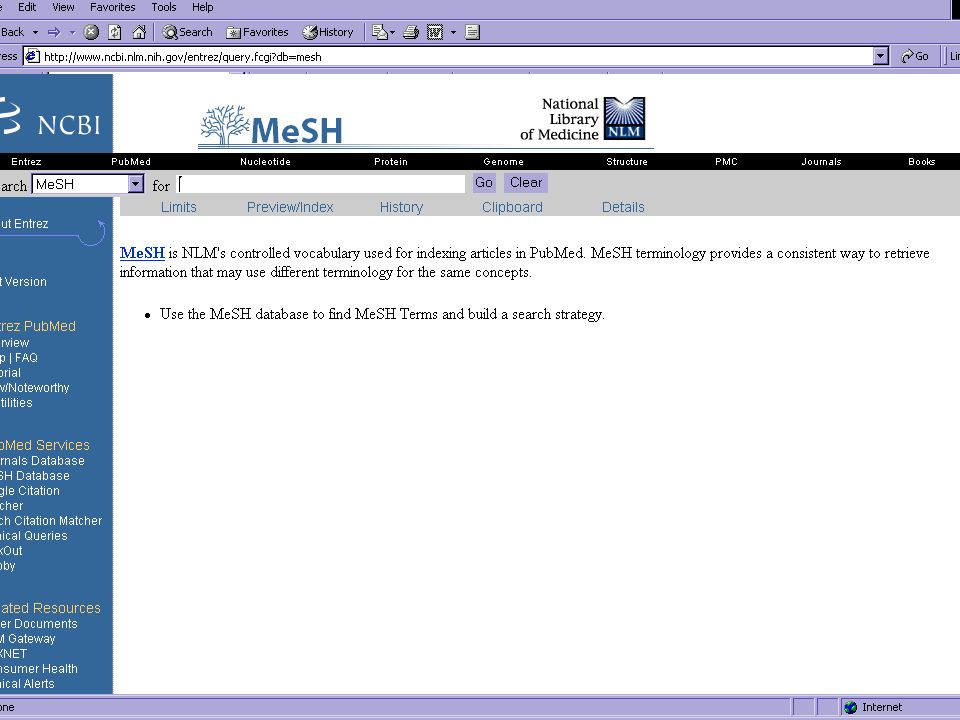Expand the Back button history dropdown
This screenshot has height=720, width=960.
pyautogui.click(x=35, y=32)
